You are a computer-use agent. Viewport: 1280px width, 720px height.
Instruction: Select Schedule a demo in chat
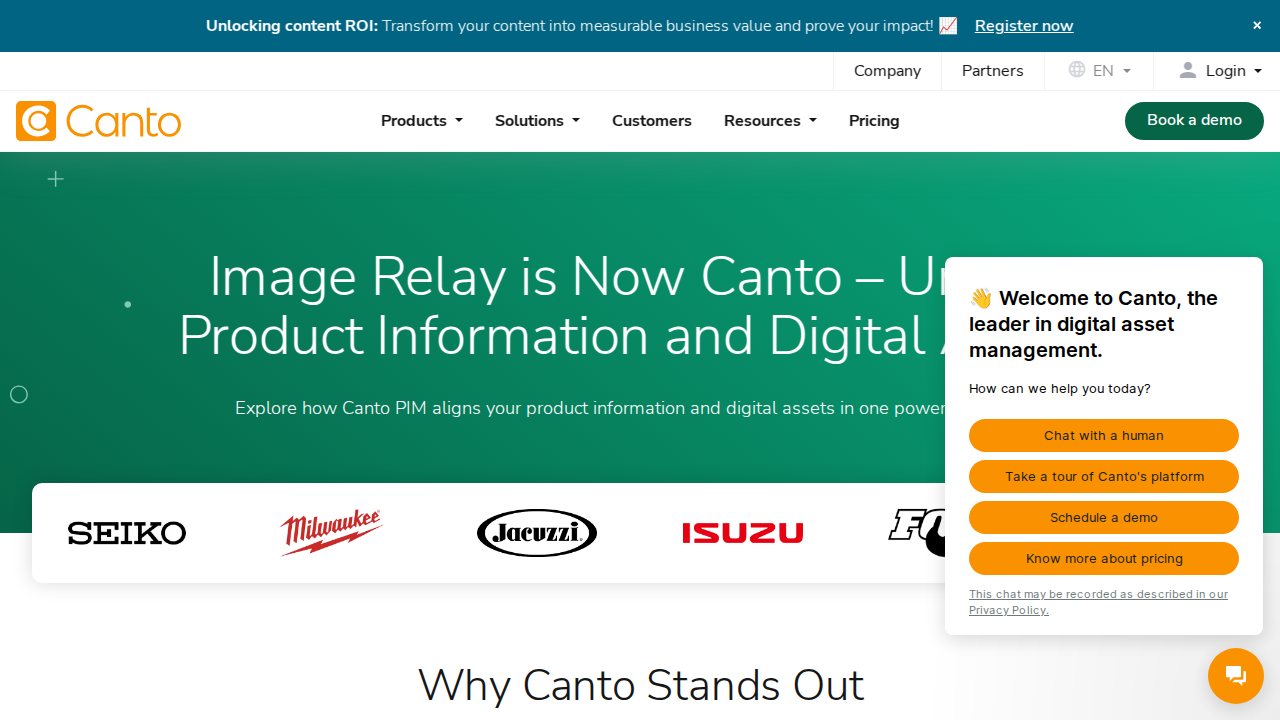(1104, 518)
